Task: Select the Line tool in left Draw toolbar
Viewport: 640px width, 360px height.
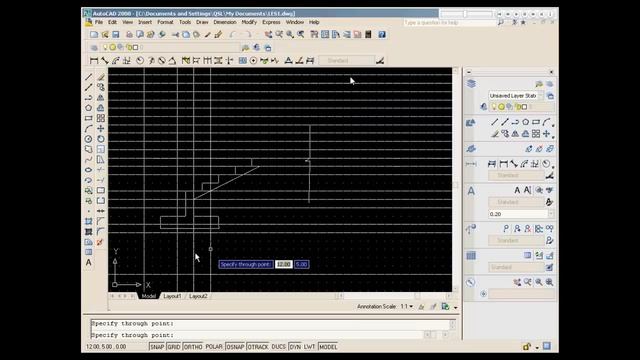Action: coord(89,77)
